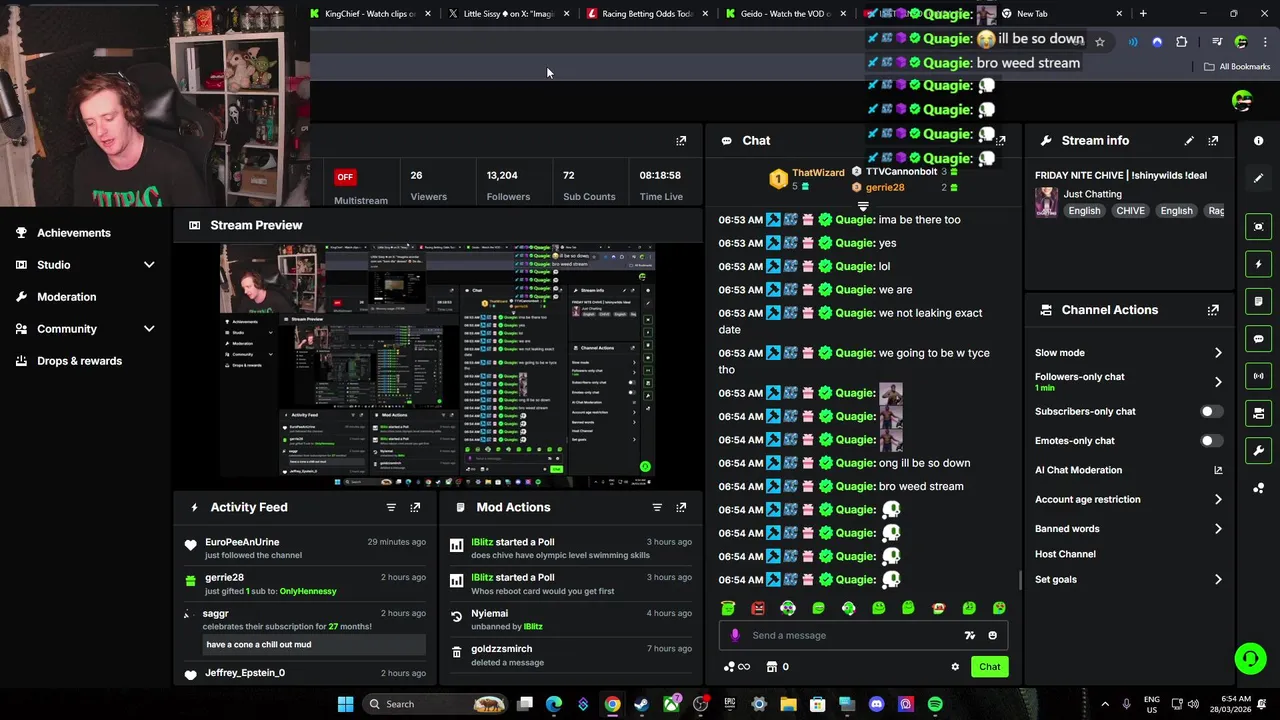The image size is (1280, 720).
Task: Pop out the Activity Feed panel
Action: (x=415, y=507)
